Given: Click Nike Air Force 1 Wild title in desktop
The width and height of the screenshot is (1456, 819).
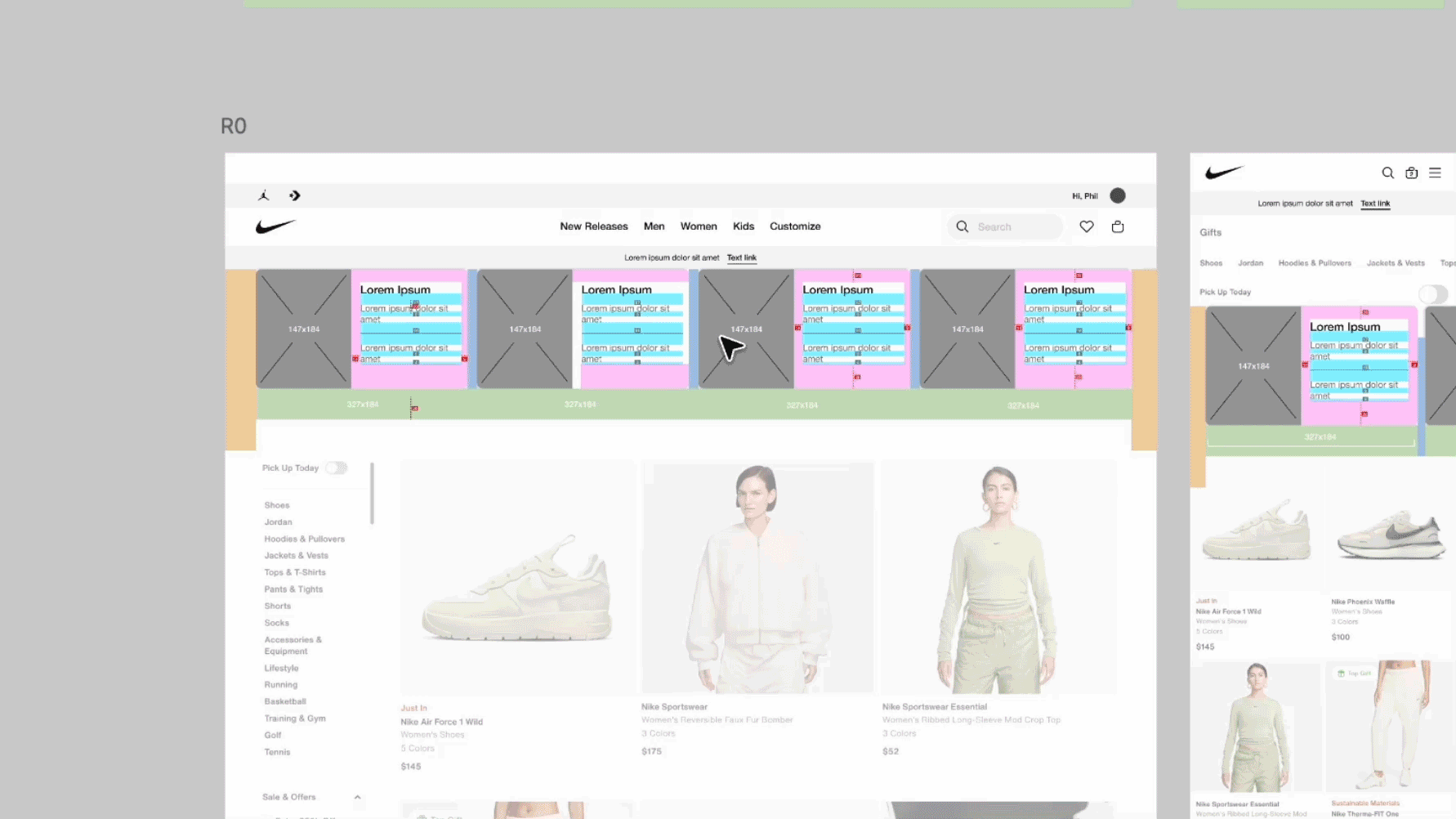Looking at the screenshot, I should (x=441, y=722).
